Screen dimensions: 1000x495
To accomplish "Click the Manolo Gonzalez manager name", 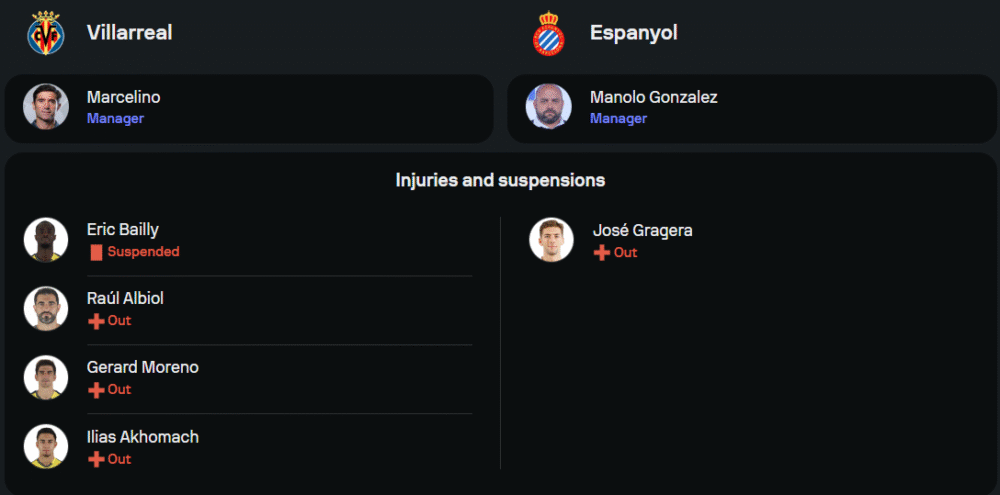I will pos(653,97).
